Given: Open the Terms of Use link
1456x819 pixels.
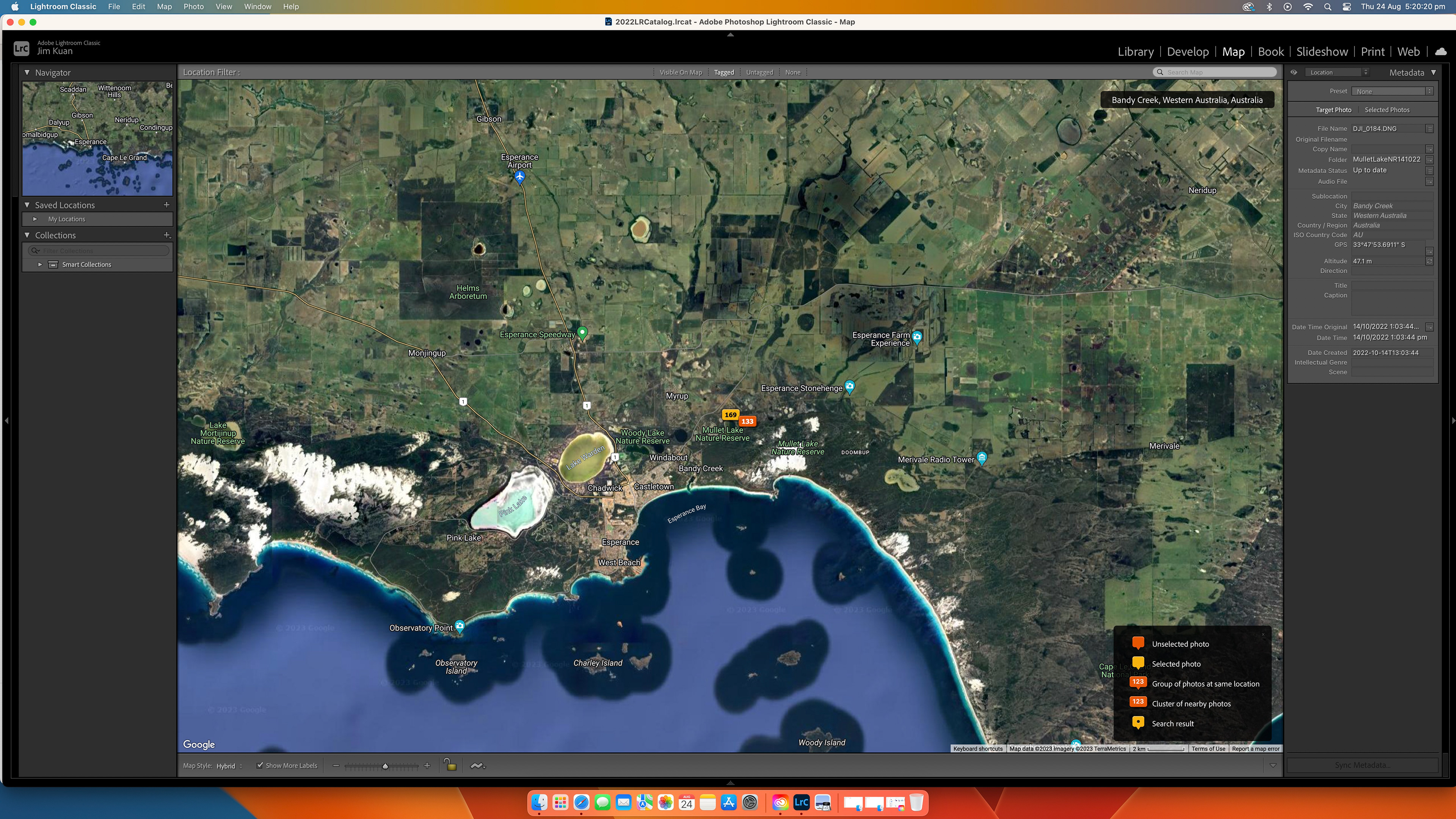Looking at the screenshot, I should click(1208, 748).
